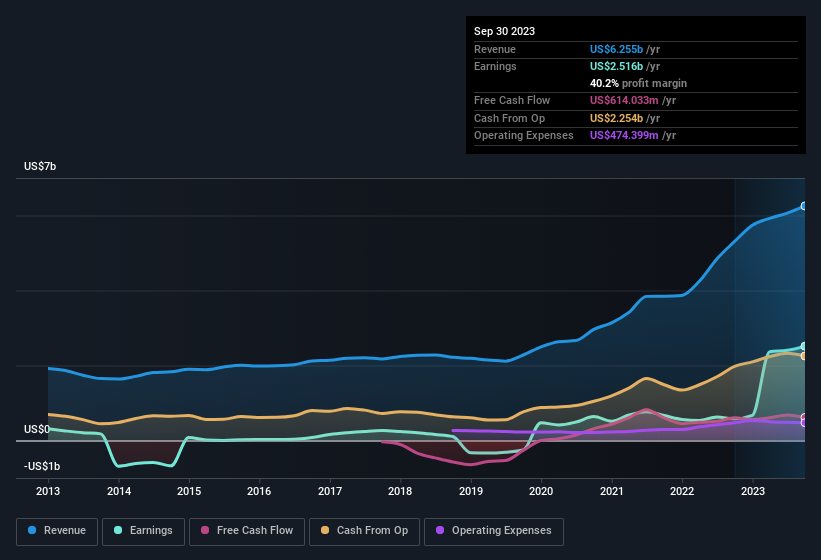This screenshot has height=560, width=821.
Task: Click the US$6.255b revenue value
Action: coord(616,49)
